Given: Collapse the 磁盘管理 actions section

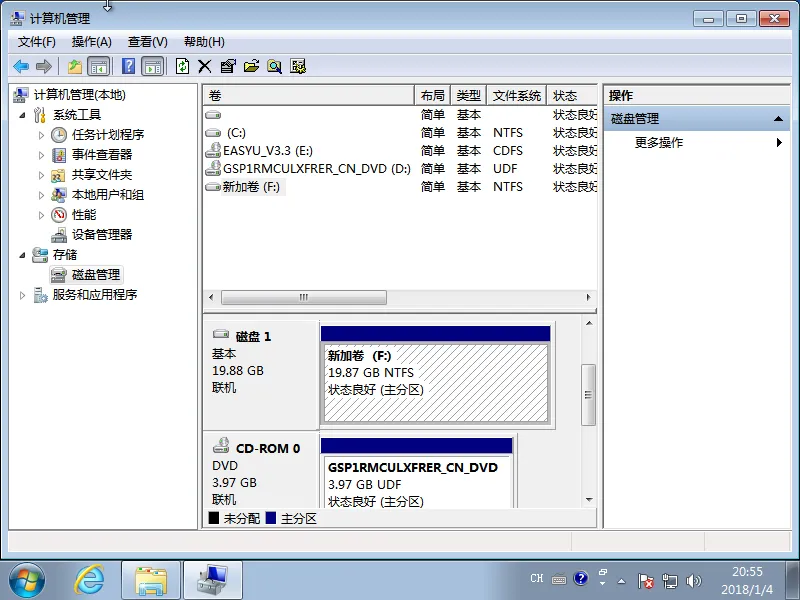Looking at the screenshot, I should pos(778,119).
